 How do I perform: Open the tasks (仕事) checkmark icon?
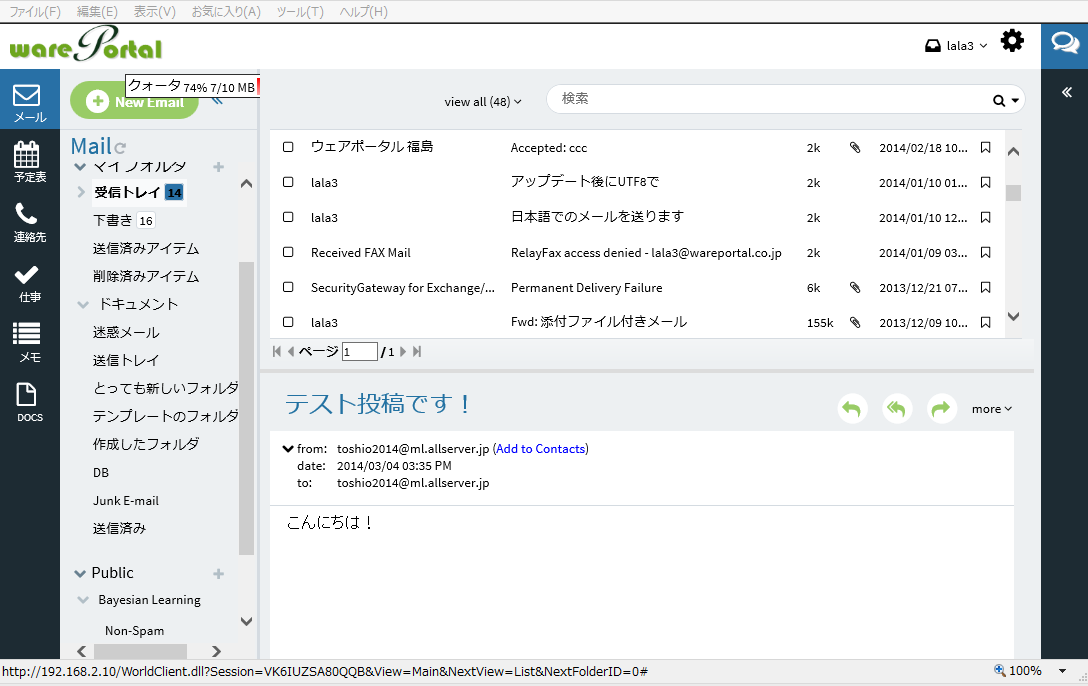pyautogui.click(x=27, y=282)
